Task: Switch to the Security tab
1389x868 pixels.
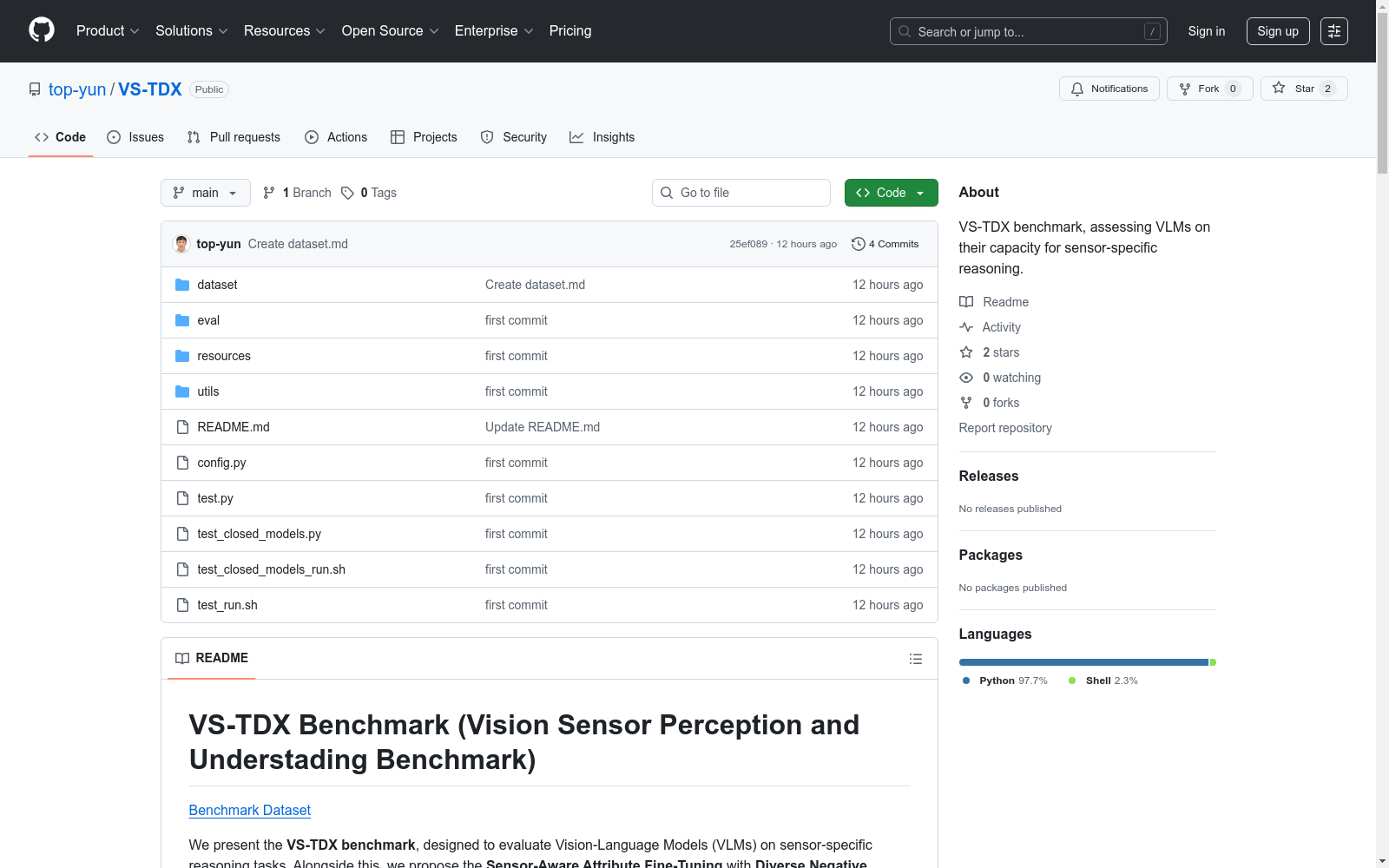Action: [x=514, y=137]
